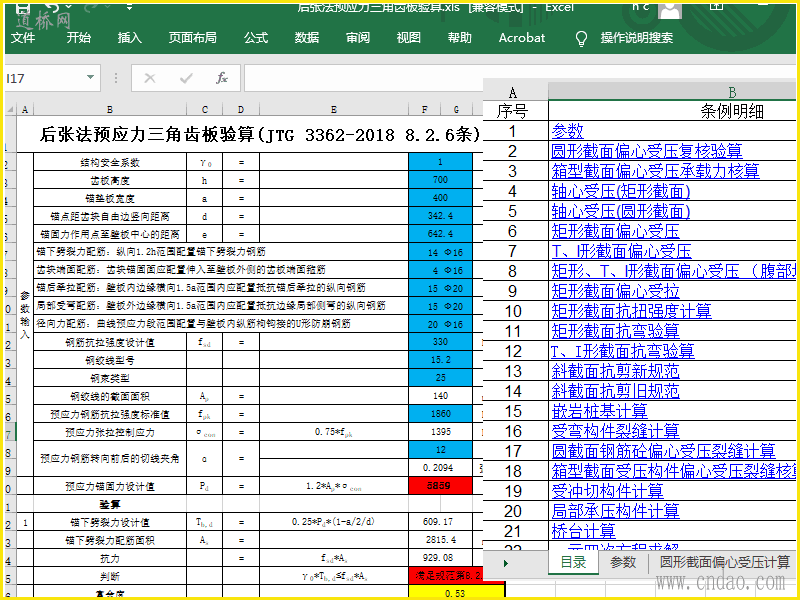Open the 参数 hyperlink
This screenshot has height=600, width=800.
tap(567, 131)
